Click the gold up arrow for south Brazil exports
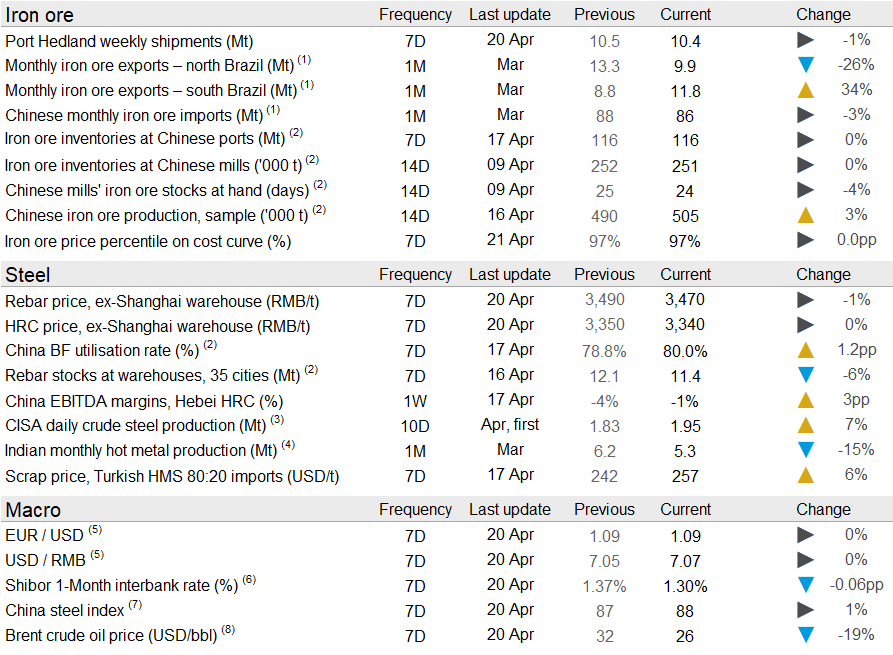893x655 pixels. [x=805, y=90]
